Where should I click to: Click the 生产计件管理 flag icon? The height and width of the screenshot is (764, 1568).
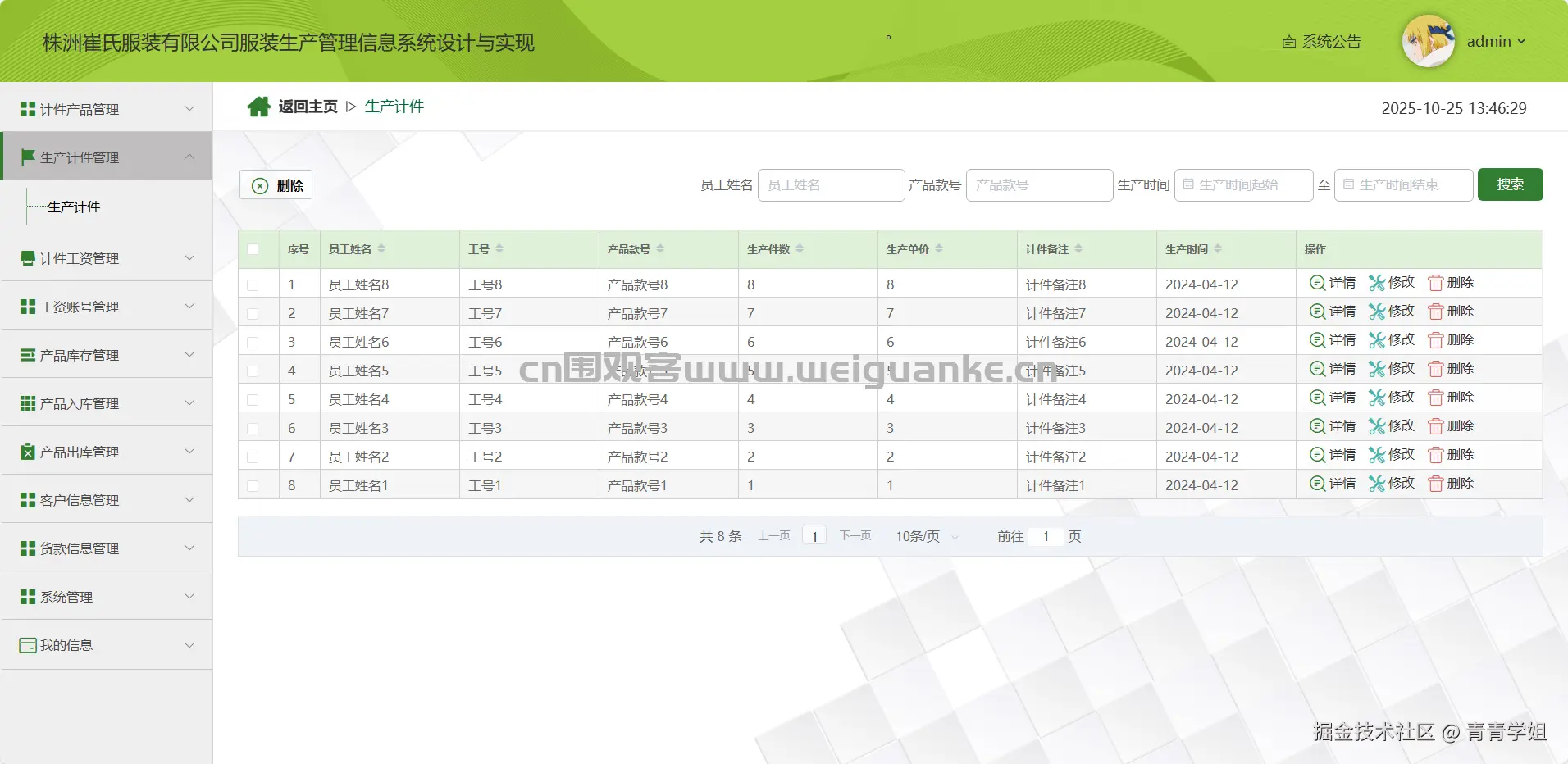[x=28, y=157]
